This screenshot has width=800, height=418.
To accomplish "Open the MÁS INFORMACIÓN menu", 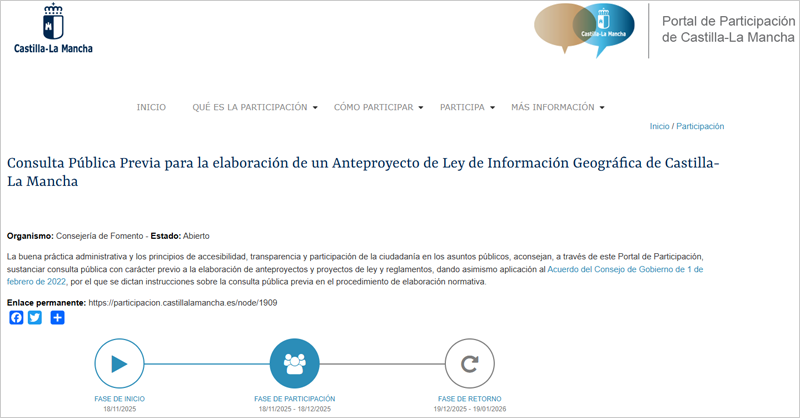I will [x=553, y=107].
